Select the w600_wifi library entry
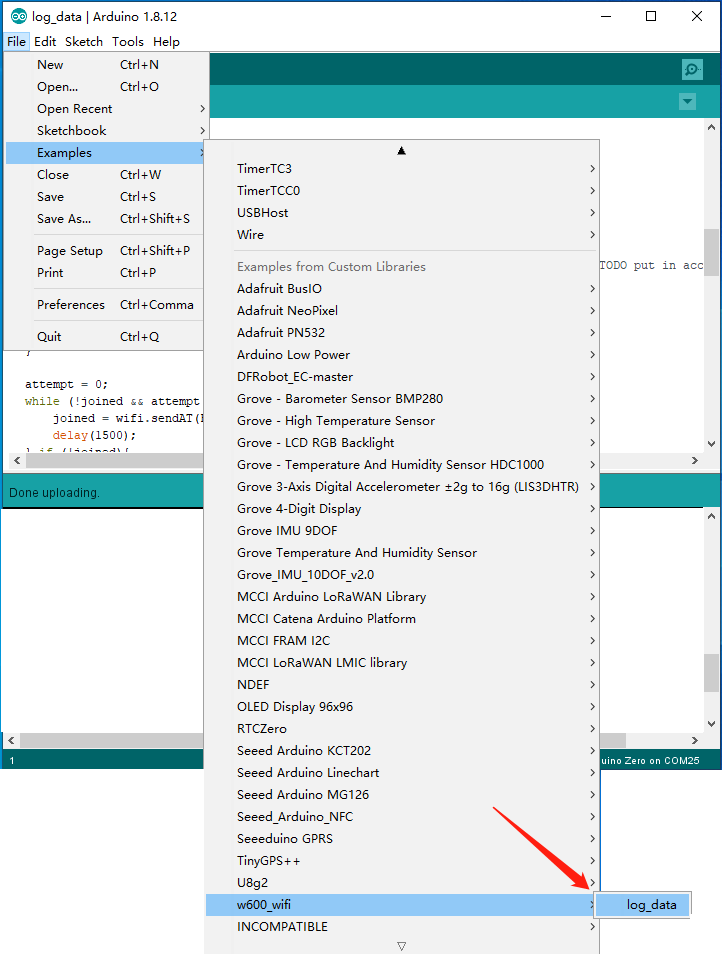 pos(402,905)
